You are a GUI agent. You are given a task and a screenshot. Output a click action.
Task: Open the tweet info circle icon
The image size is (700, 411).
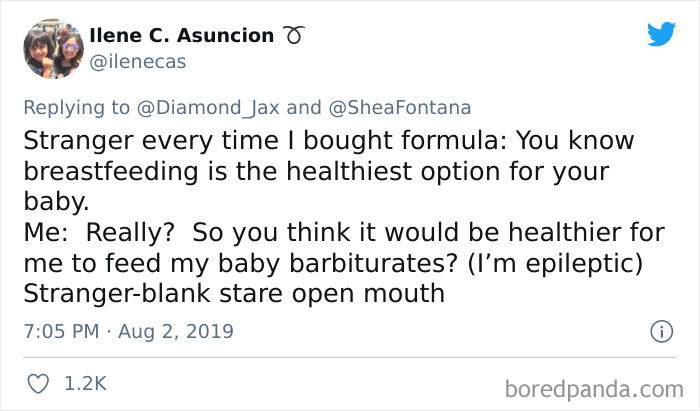(x=659, y=330)
